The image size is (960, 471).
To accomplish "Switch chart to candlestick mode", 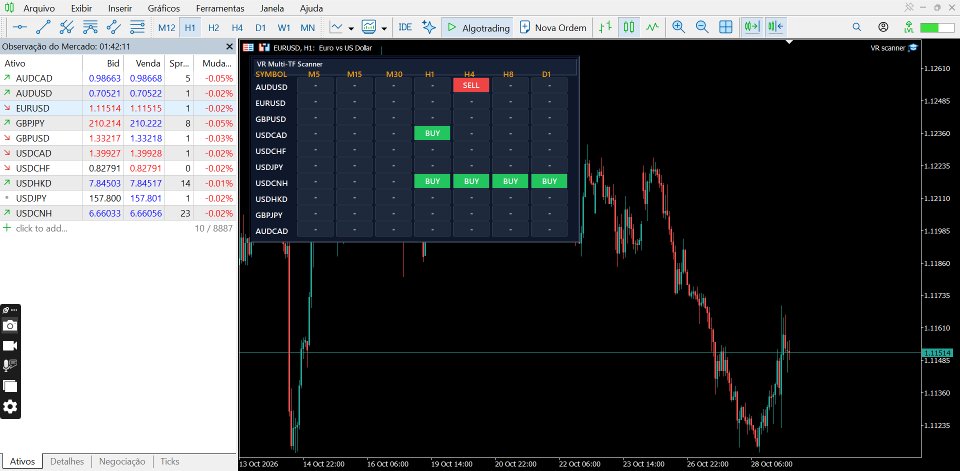I will 629,27.
